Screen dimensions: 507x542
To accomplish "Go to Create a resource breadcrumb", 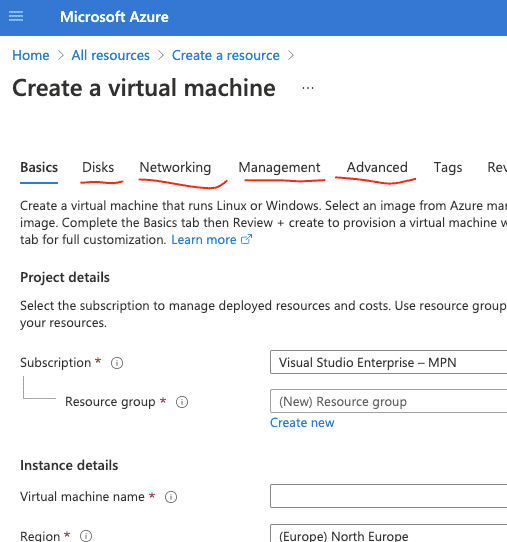I will coord(226,55).
